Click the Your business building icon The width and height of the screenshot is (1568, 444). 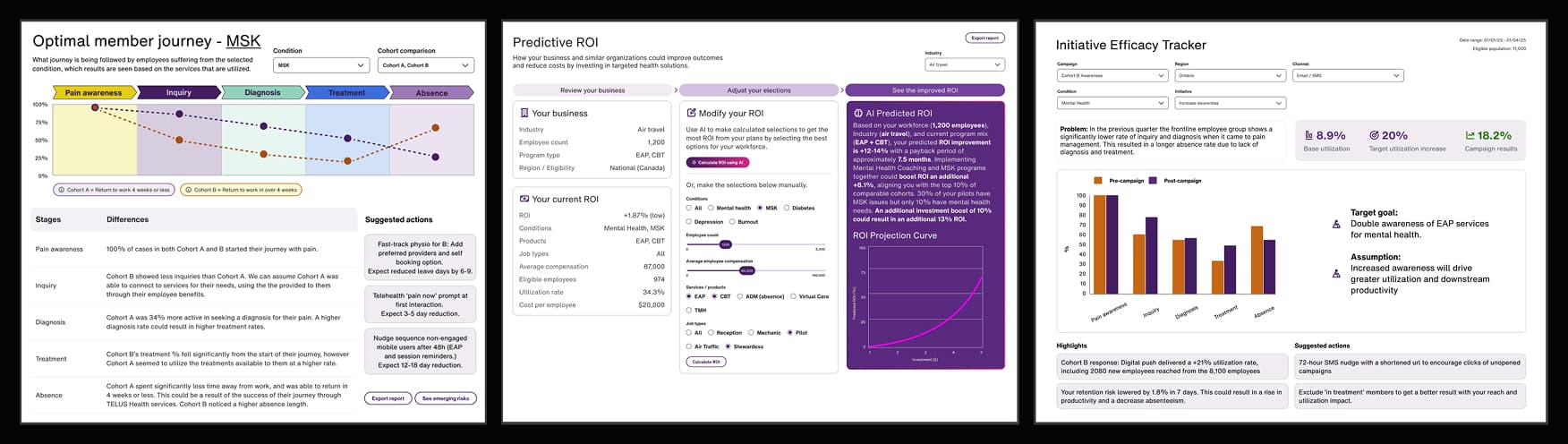[524, 114]
